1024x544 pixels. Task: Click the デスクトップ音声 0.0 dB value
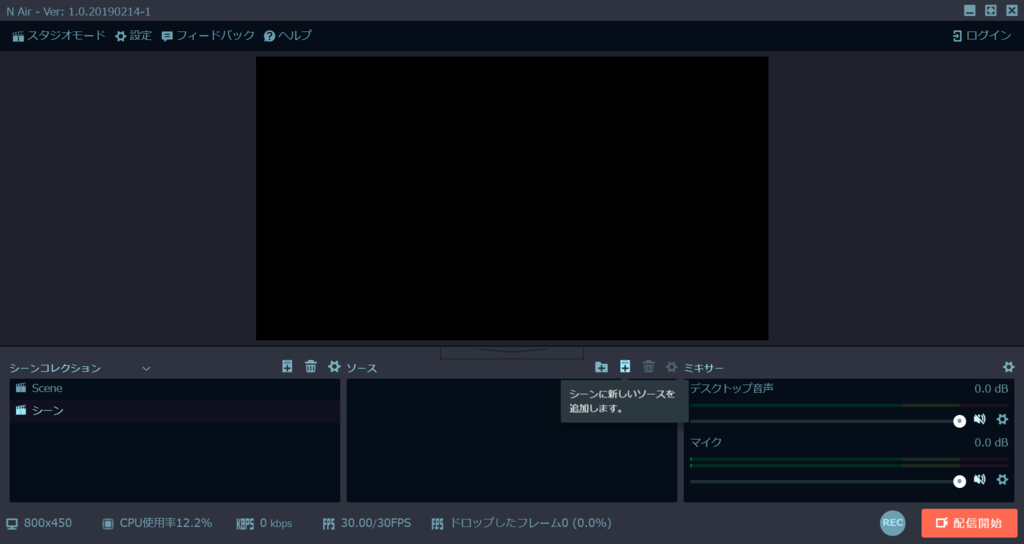click(x=991, y=389)
